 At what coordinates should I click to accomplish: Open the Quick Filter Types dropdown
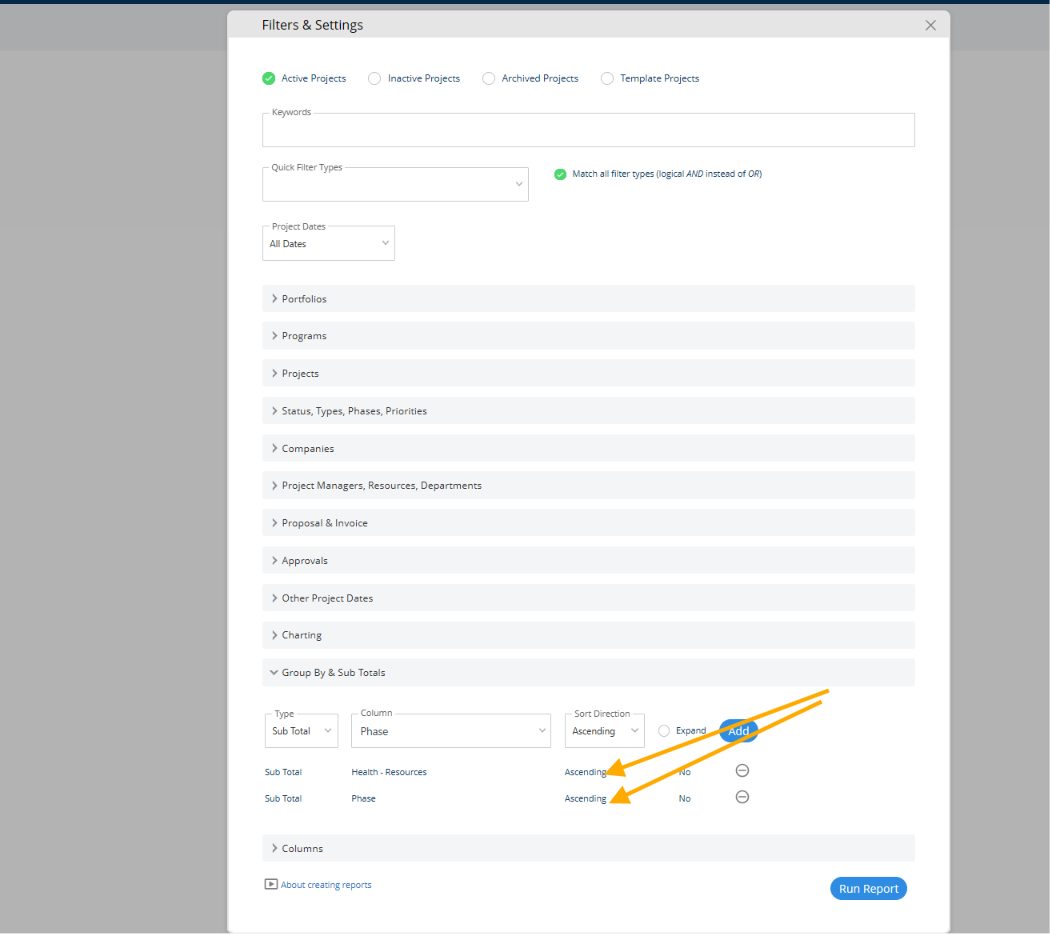(395, 184)
